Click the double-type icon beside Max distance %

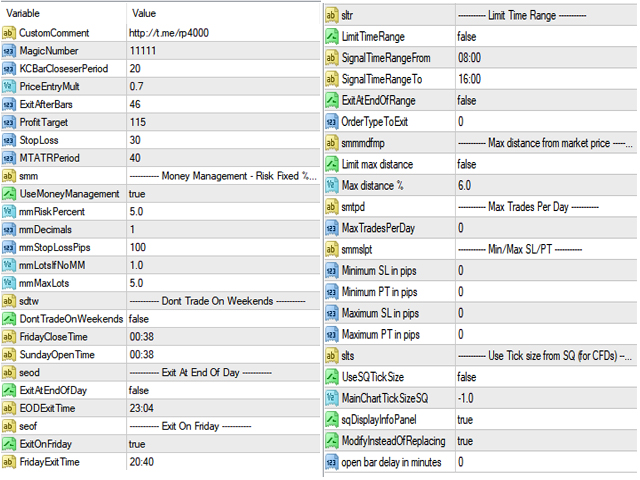[332, 185]
